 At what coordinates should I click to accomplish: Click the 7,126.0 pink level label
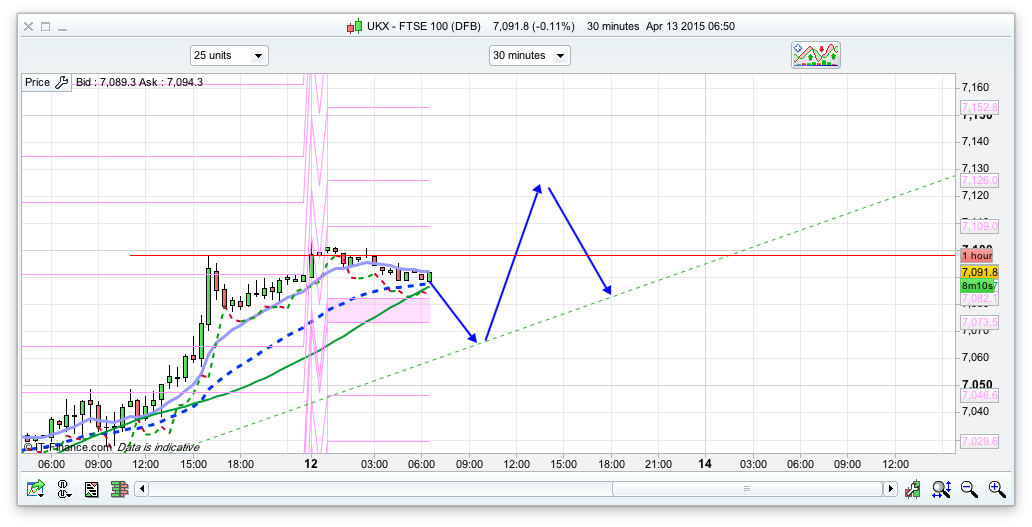[x=979, y=180]
